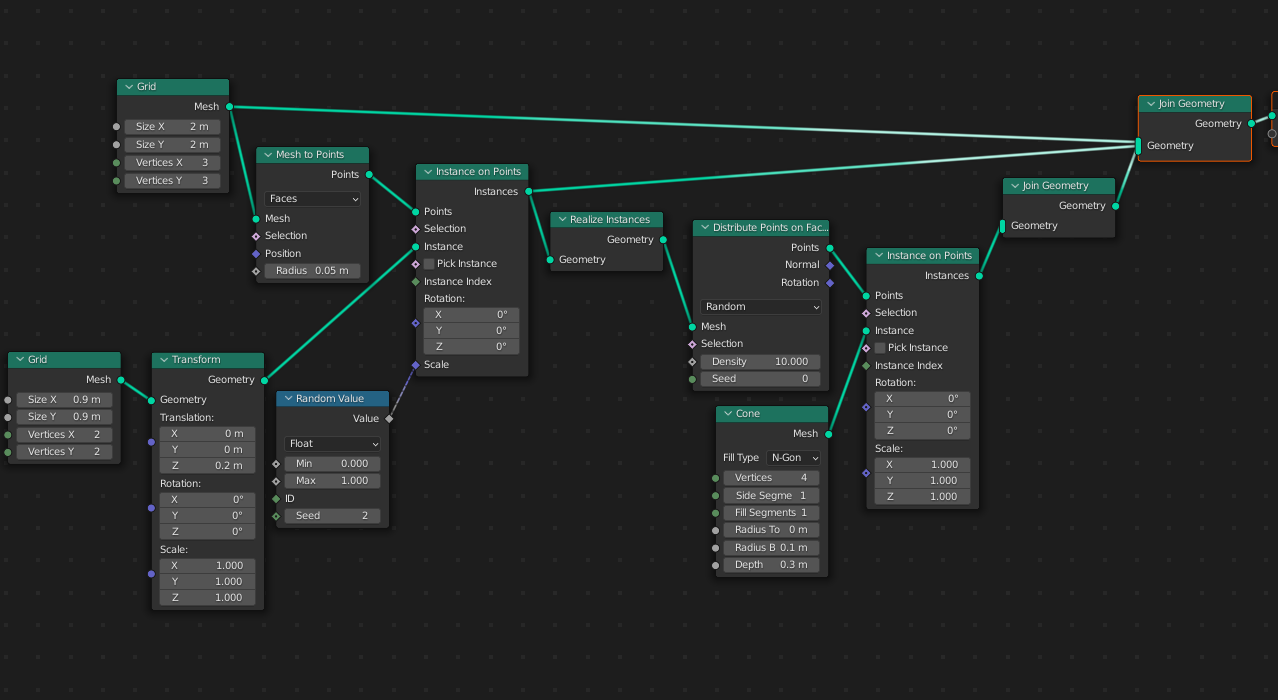Click the Cone node's Mesh output socket
Image resolution: width=1278 pixels, height=700 pixels.
828,434
